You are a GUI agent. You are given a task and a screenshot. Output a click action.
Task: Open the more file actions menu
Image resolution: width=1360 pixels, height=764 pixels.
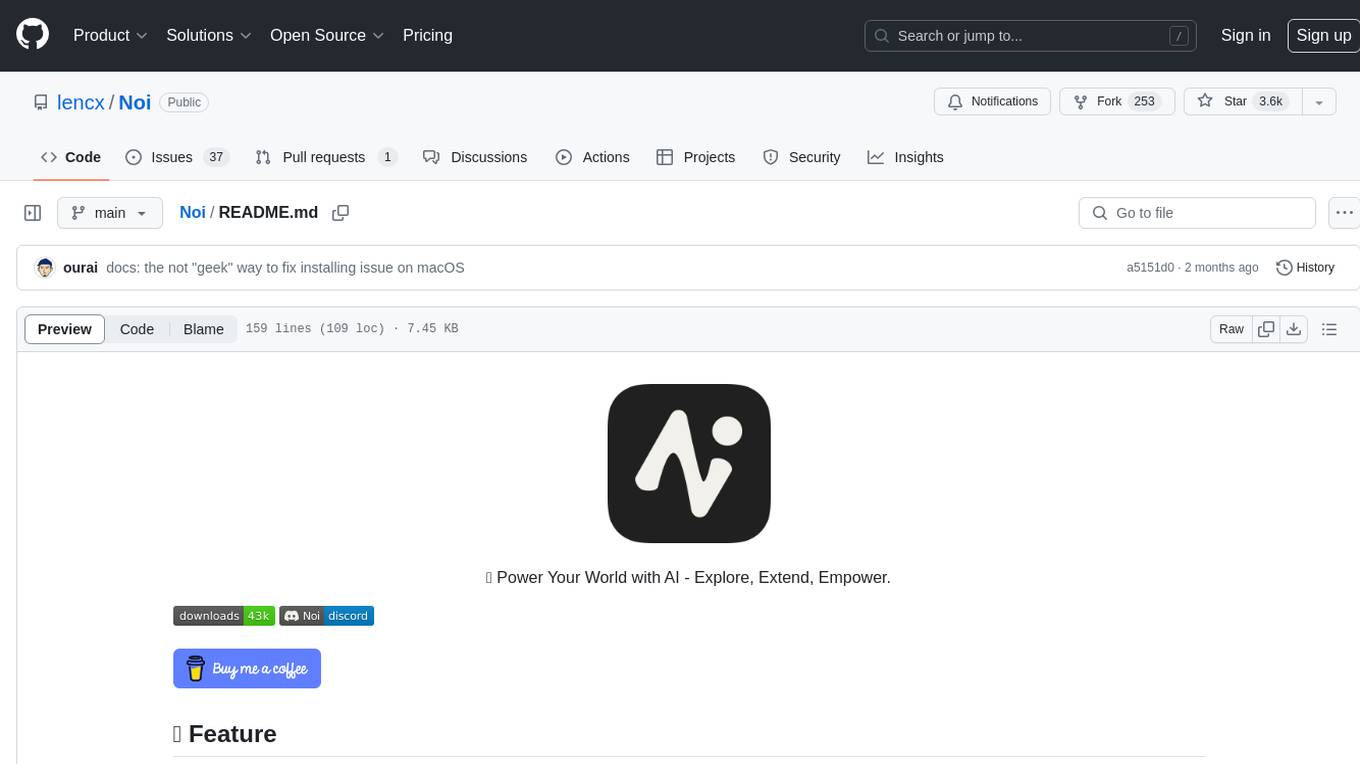point(1344,213)
